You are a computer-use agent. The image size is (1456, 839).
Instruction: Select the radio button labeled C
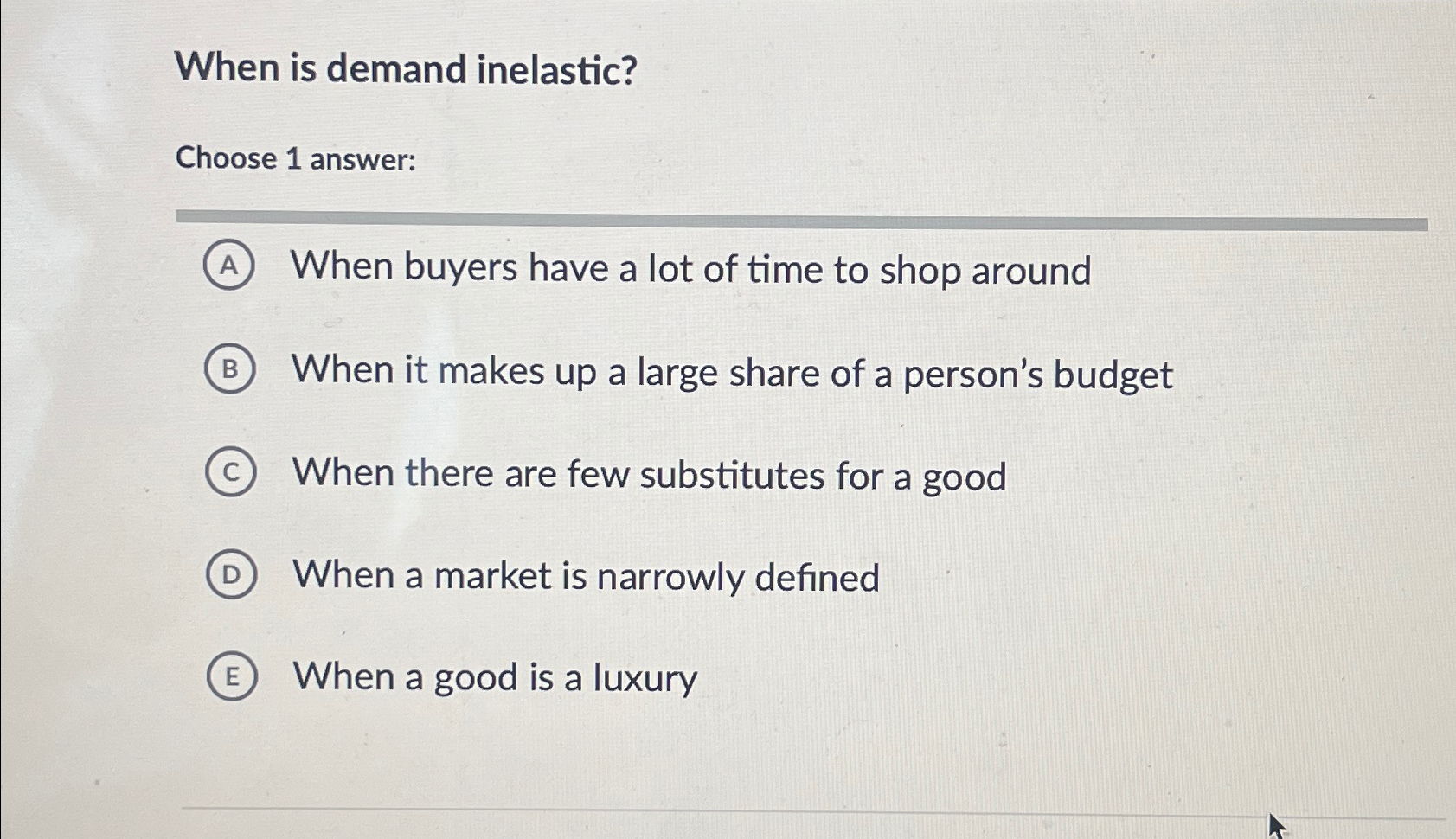pyautogui.click(x=230, y=472)
